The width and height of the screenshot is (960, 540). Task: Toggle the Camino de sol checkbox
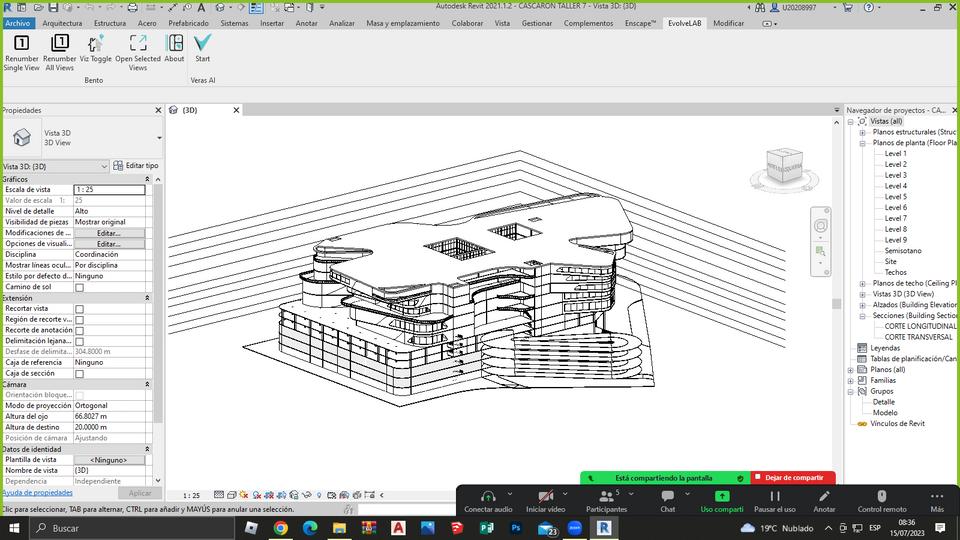pos(80,287)
